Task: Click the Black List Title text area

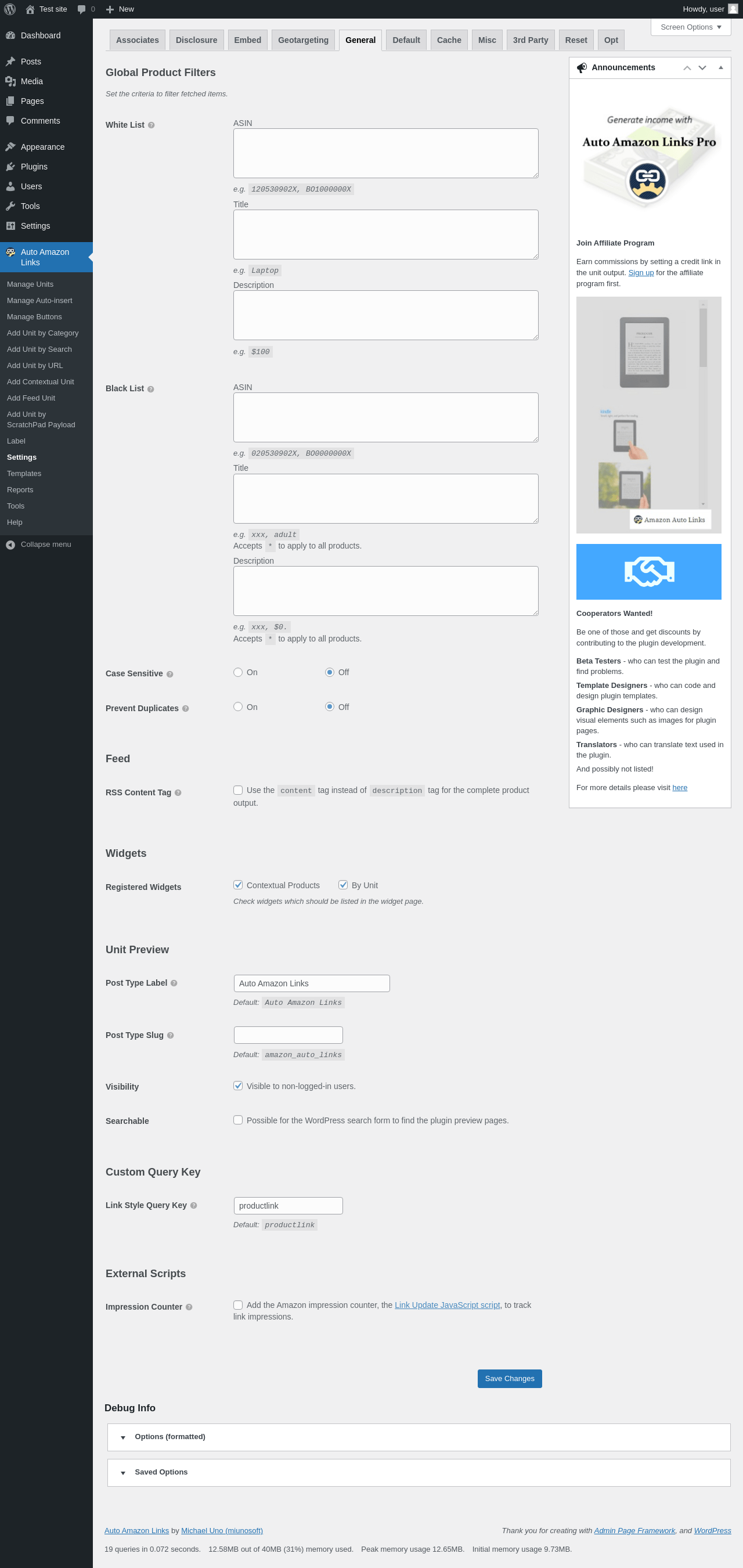Action: coord(386,499)
